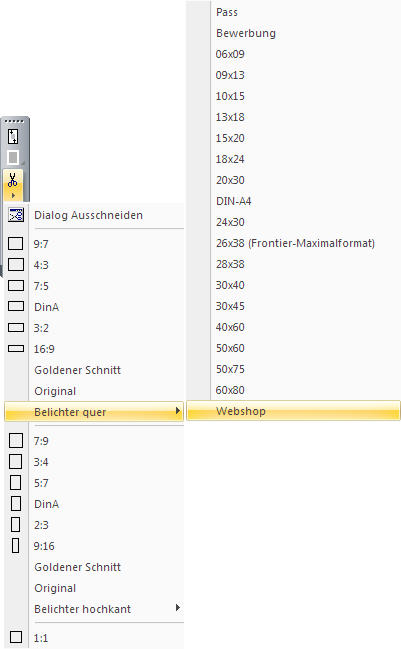Choose the 16:9 widescreen ratio icon
This screenshot has width=401, height=649.
point(16,349)
